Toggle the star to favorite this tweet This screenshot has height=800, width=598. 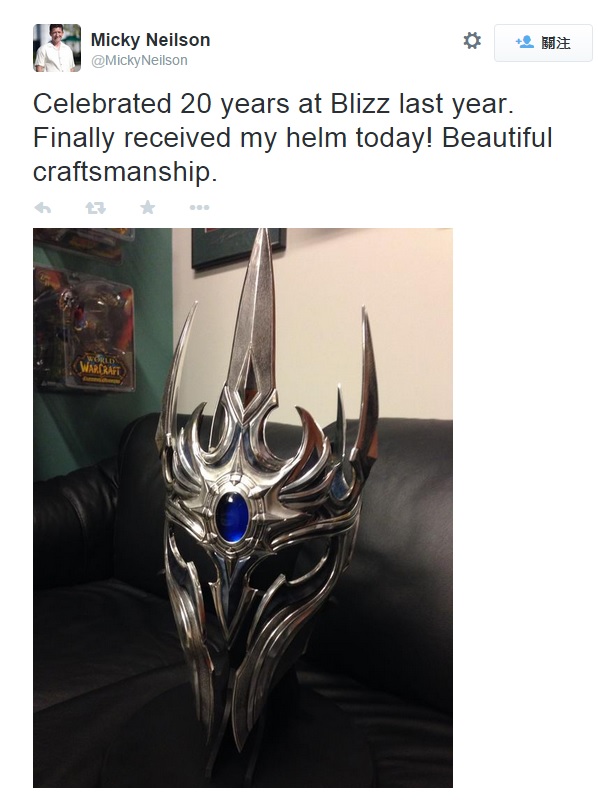click(147, 207)
